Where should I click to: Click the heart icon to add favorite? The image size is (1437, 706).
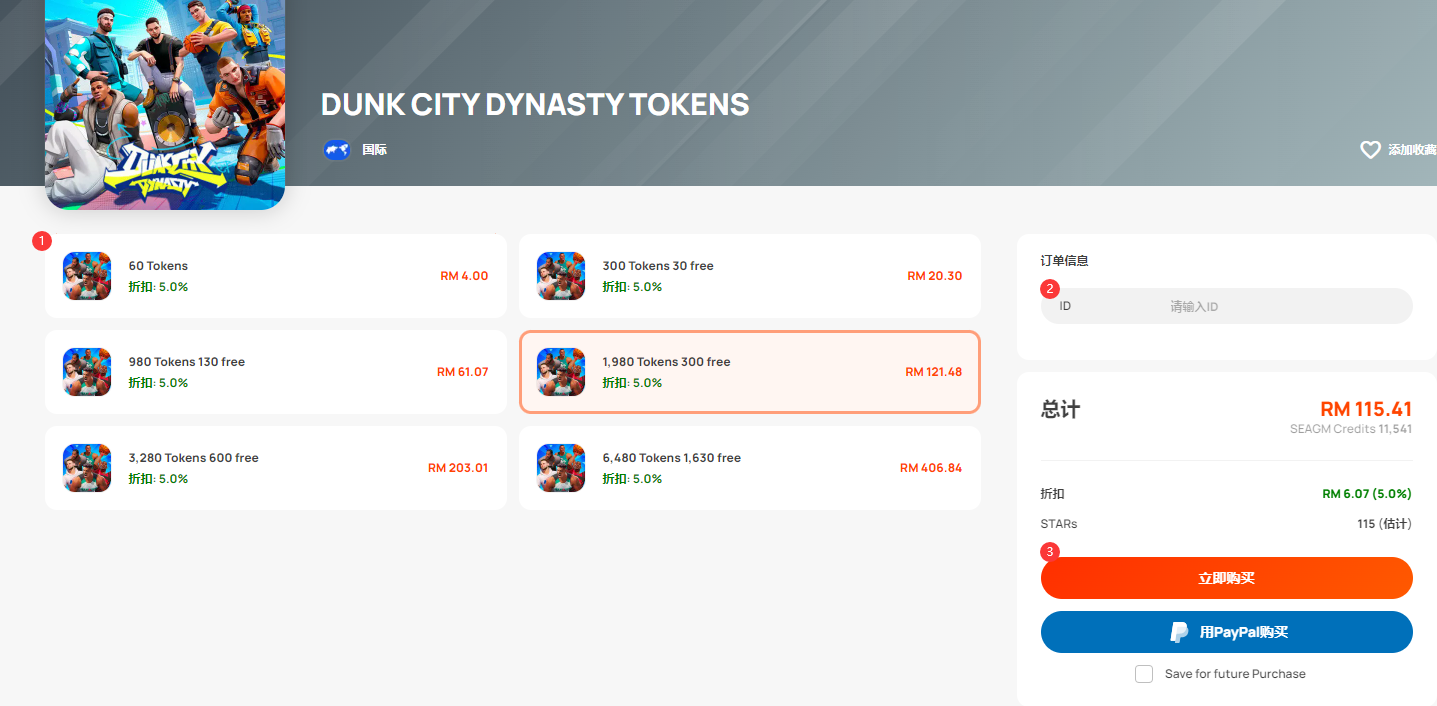1370,150
